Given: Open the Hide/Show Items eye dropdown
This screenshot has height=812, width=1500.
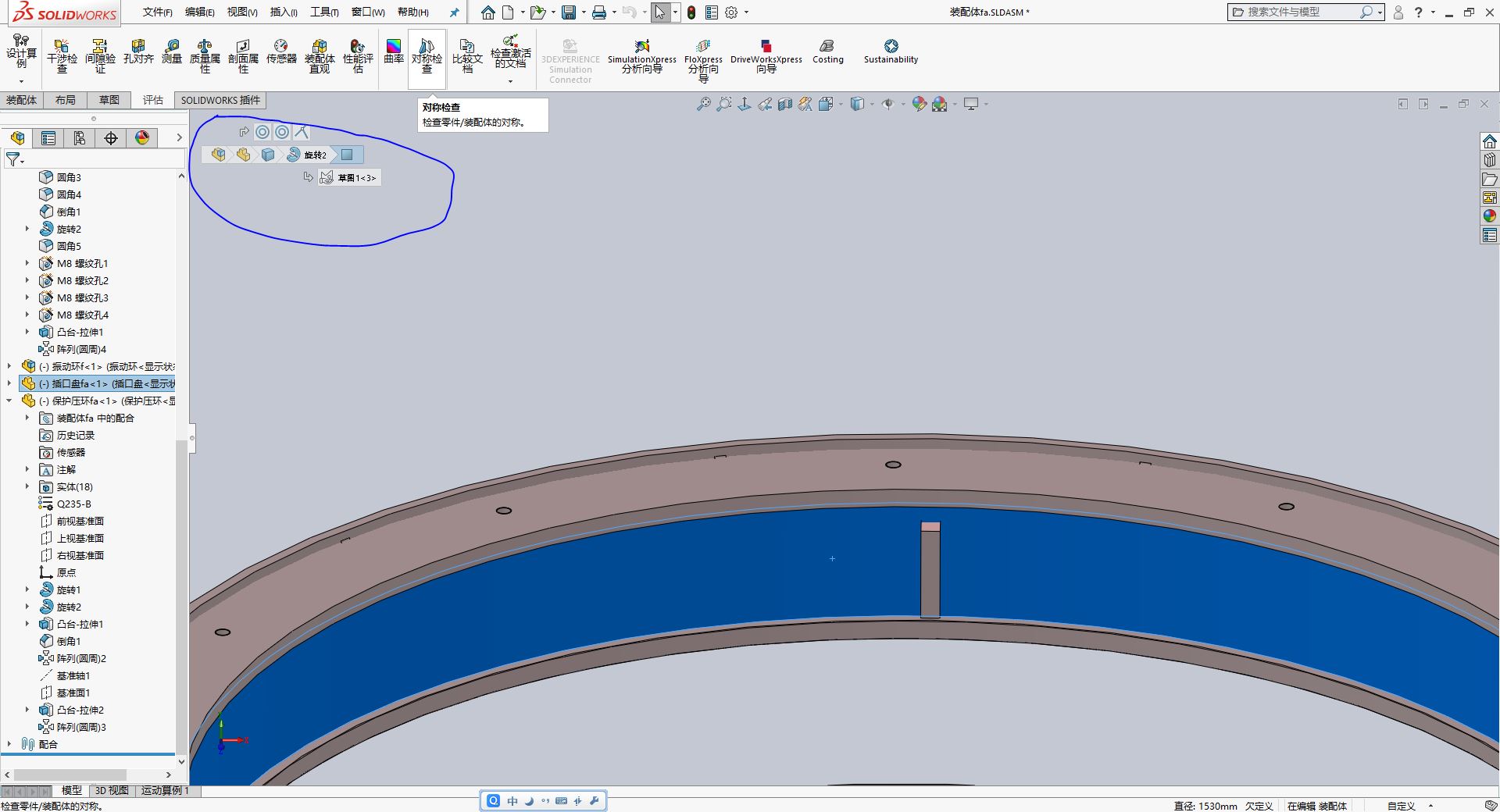Looking at the screenshot, I should pyautogui.click(x=903, y=104).
